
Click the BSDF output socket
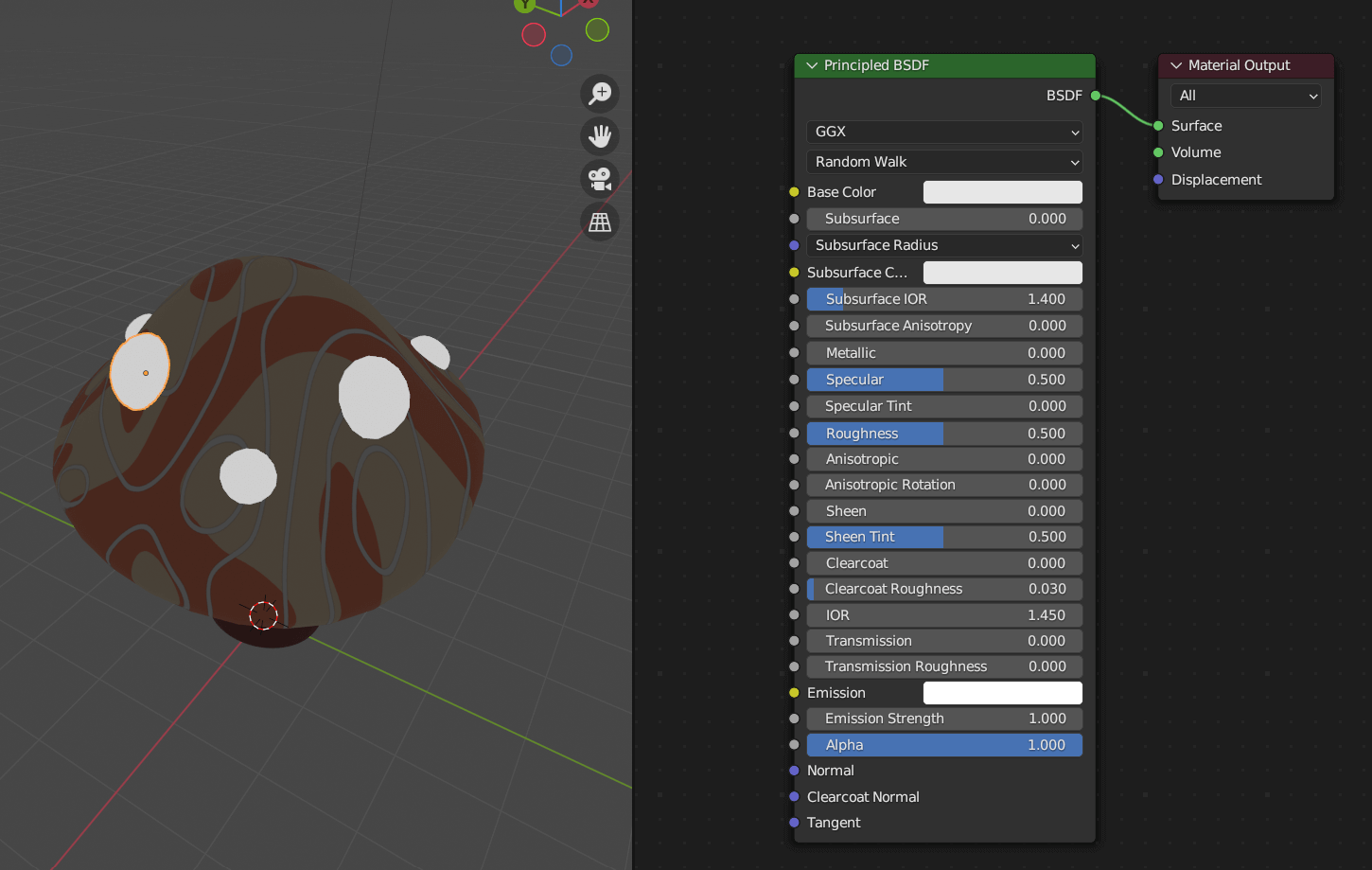coord(1096,96)
